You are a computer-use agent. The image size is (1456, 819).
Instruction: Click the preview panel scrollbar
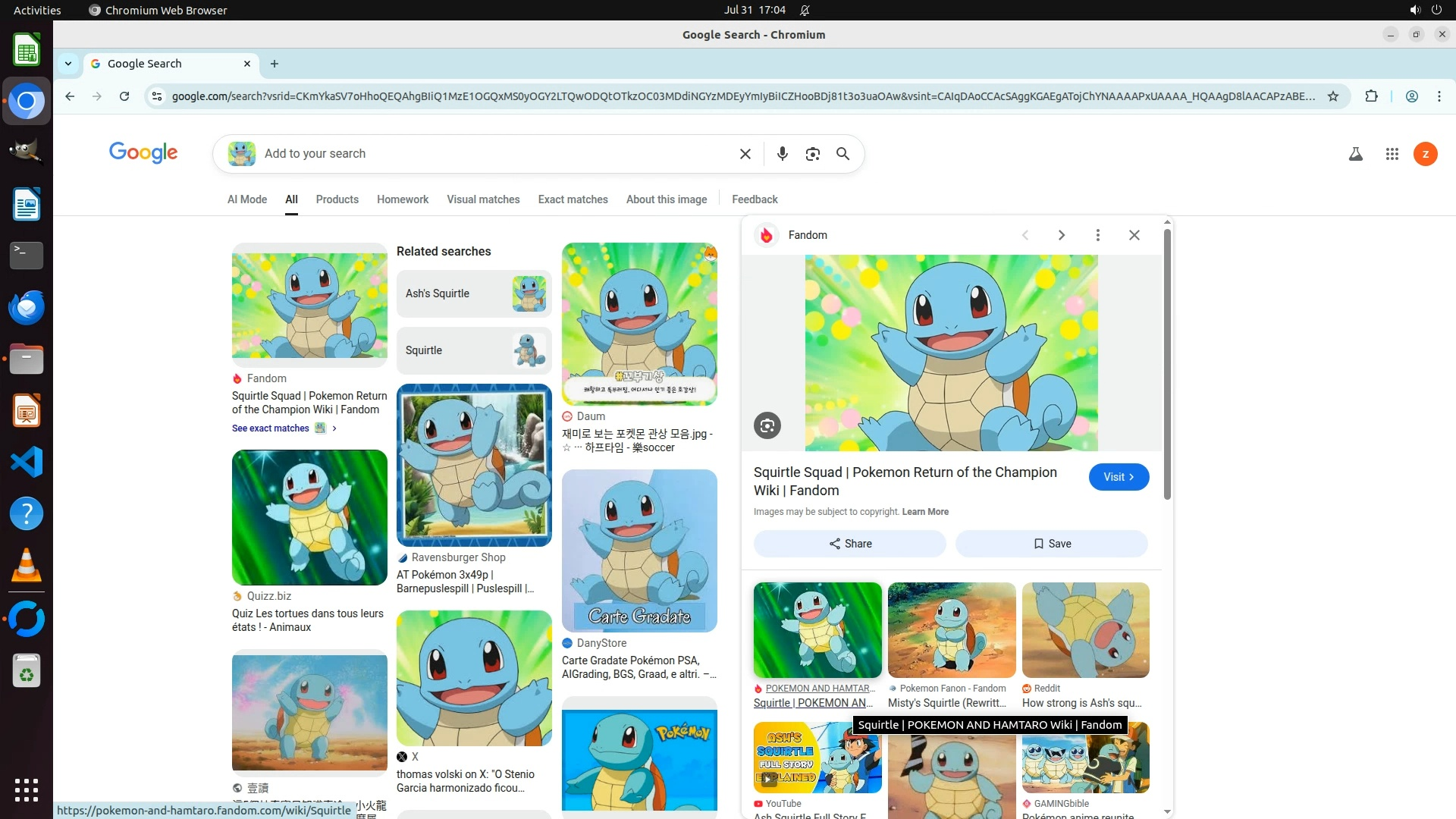point(1167,364)
